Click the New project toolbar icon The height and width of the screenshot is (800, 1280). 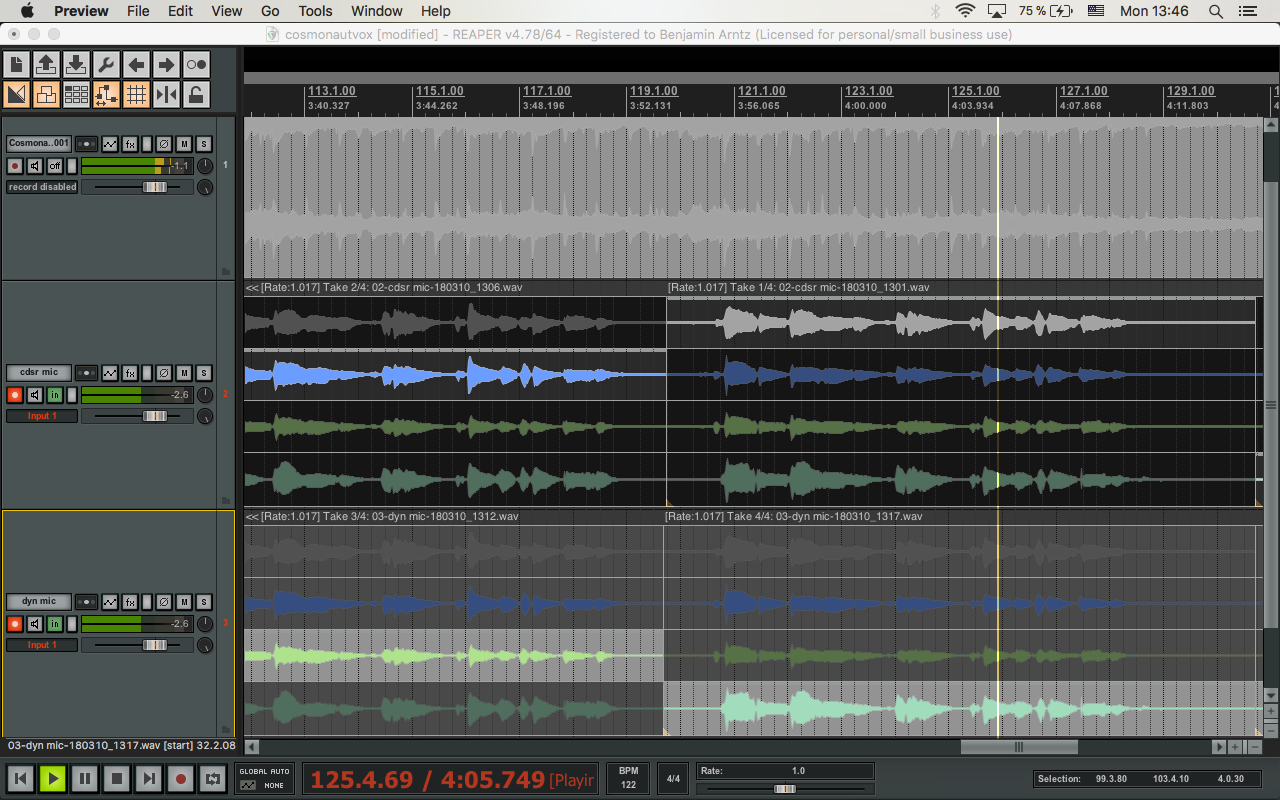16,64
